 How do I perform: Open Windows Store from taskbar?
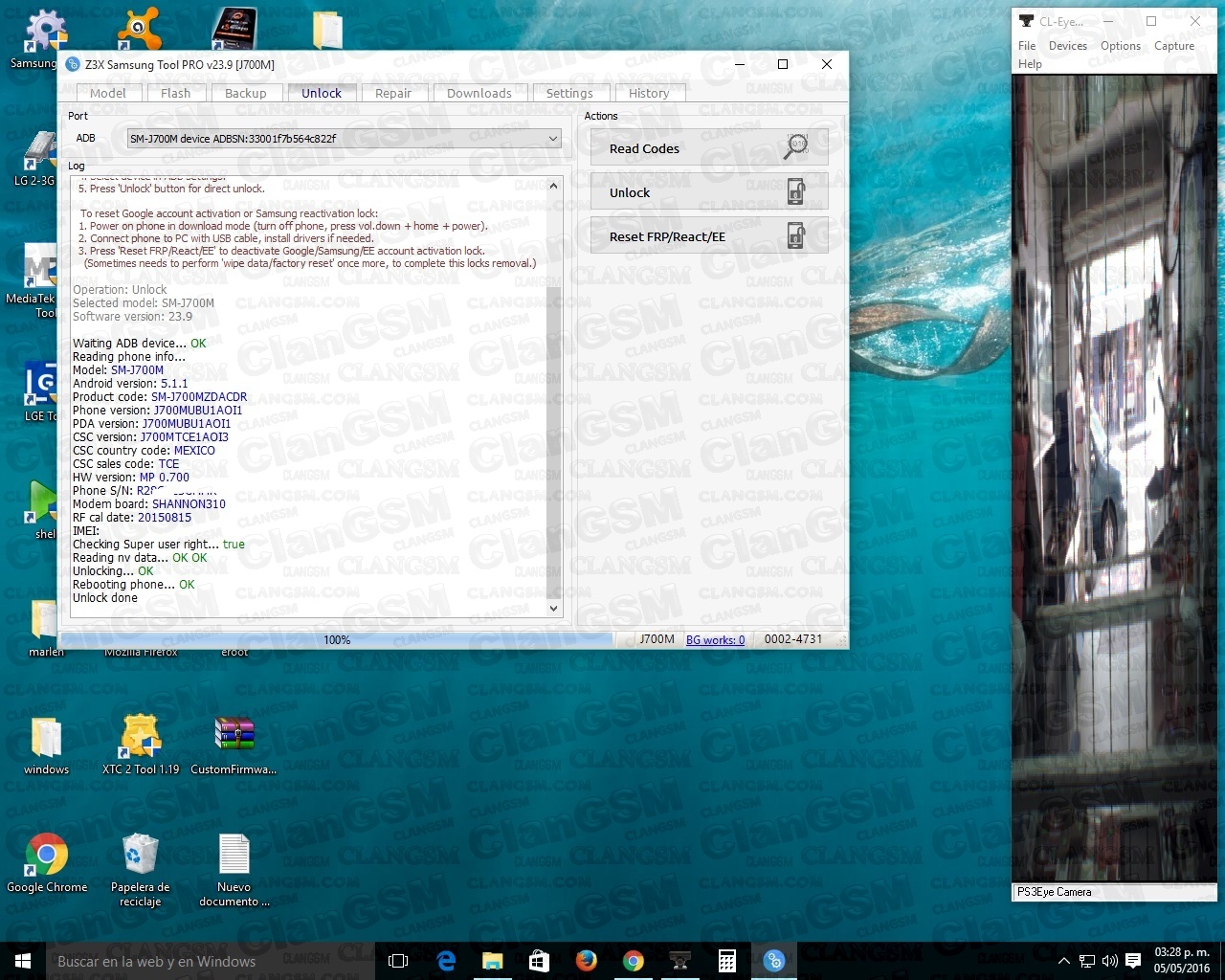539,961
